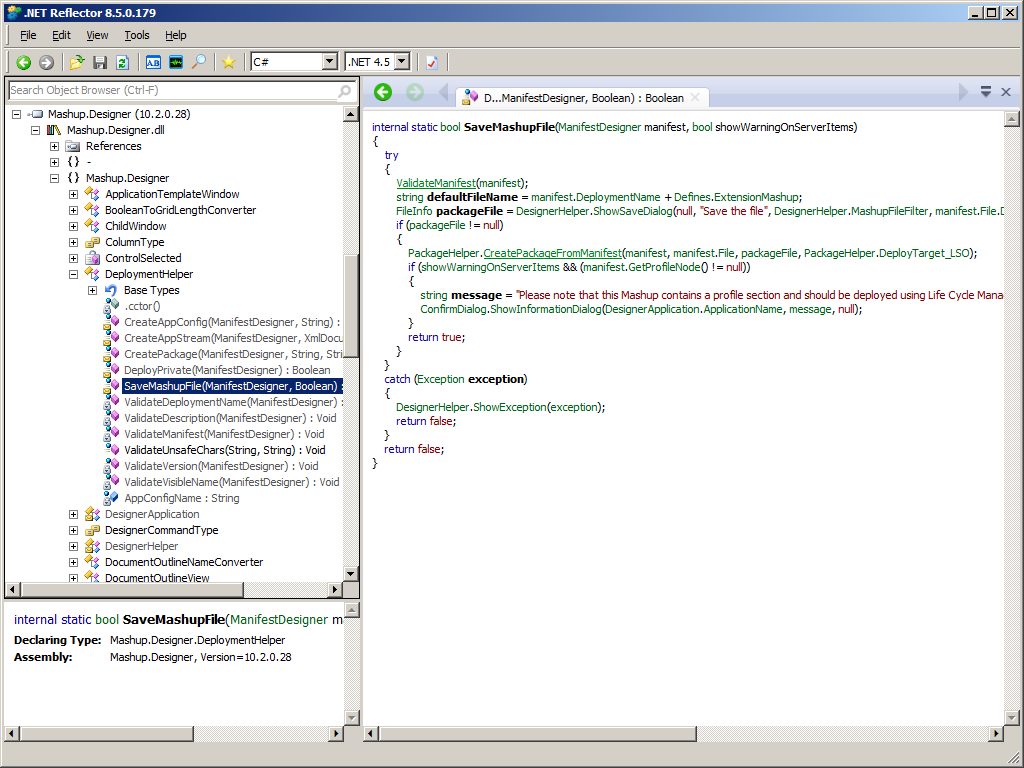Click the green back arrow in code pane

(382, 92)
